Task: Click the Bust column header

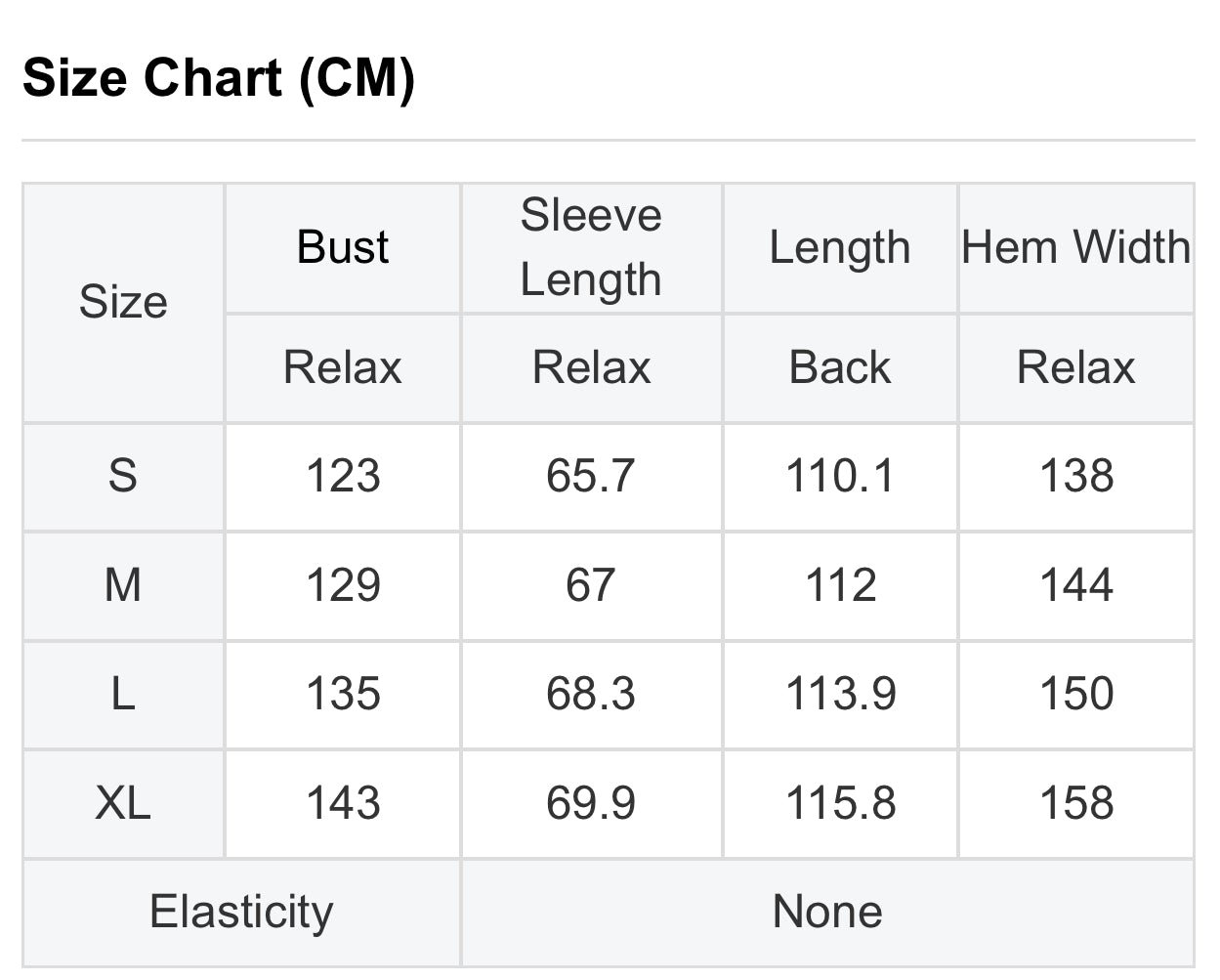Action: coord(343,247)
